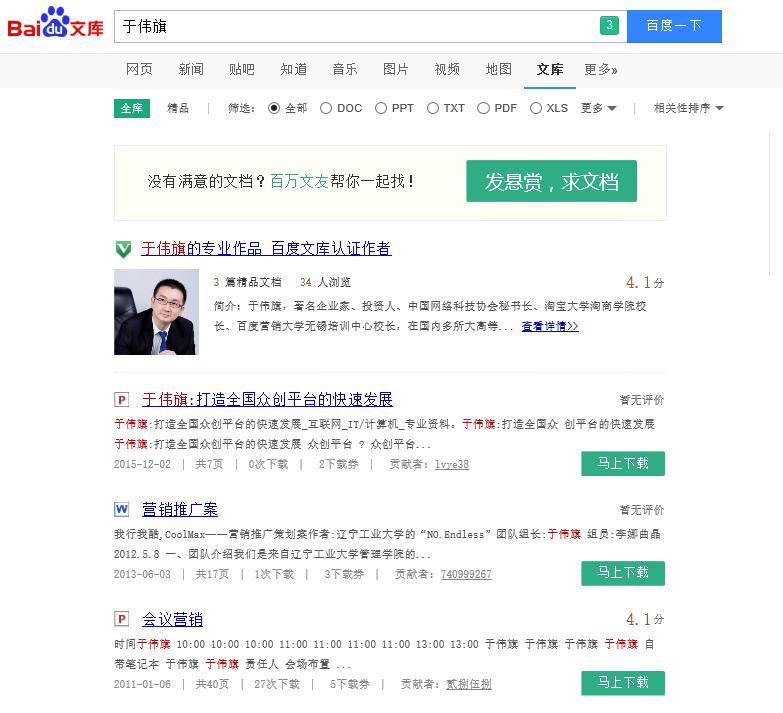Open the 新闻 tab
The image size is (783, 713).
191,69
